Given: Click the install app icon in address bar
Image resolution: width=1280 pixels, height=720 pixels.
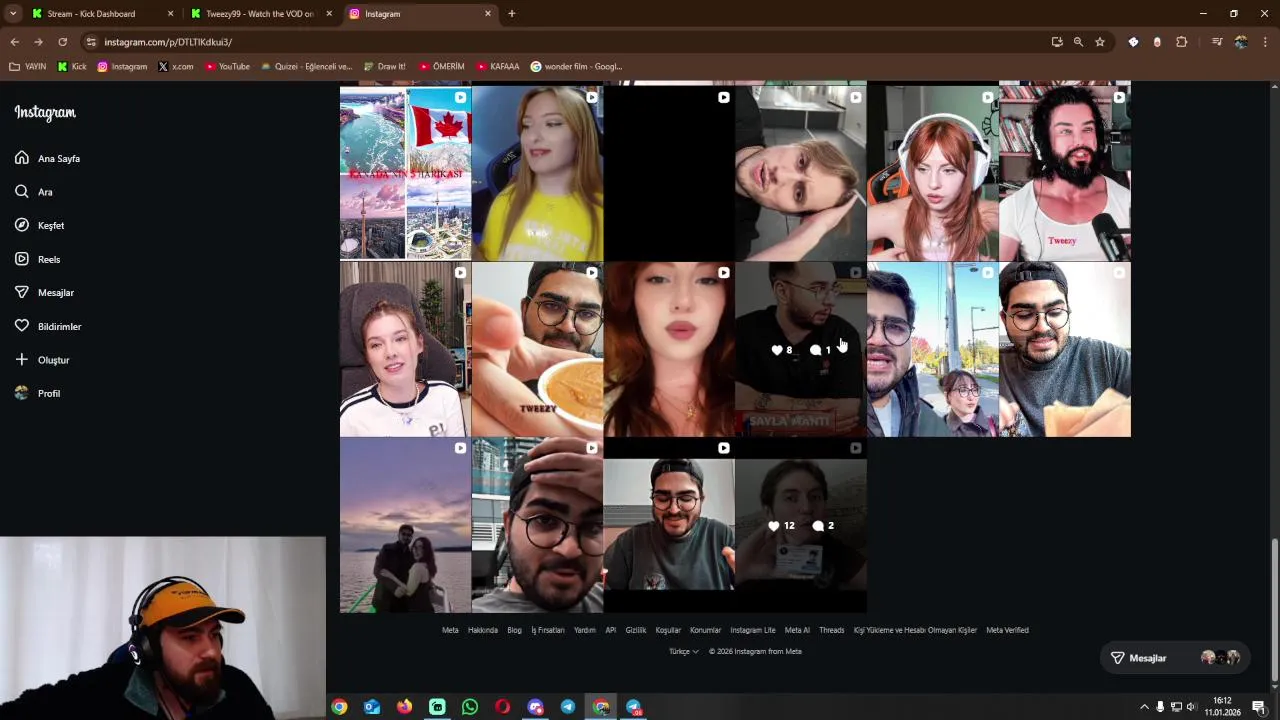Looking at the screenshot, I should coord(1057,42).
